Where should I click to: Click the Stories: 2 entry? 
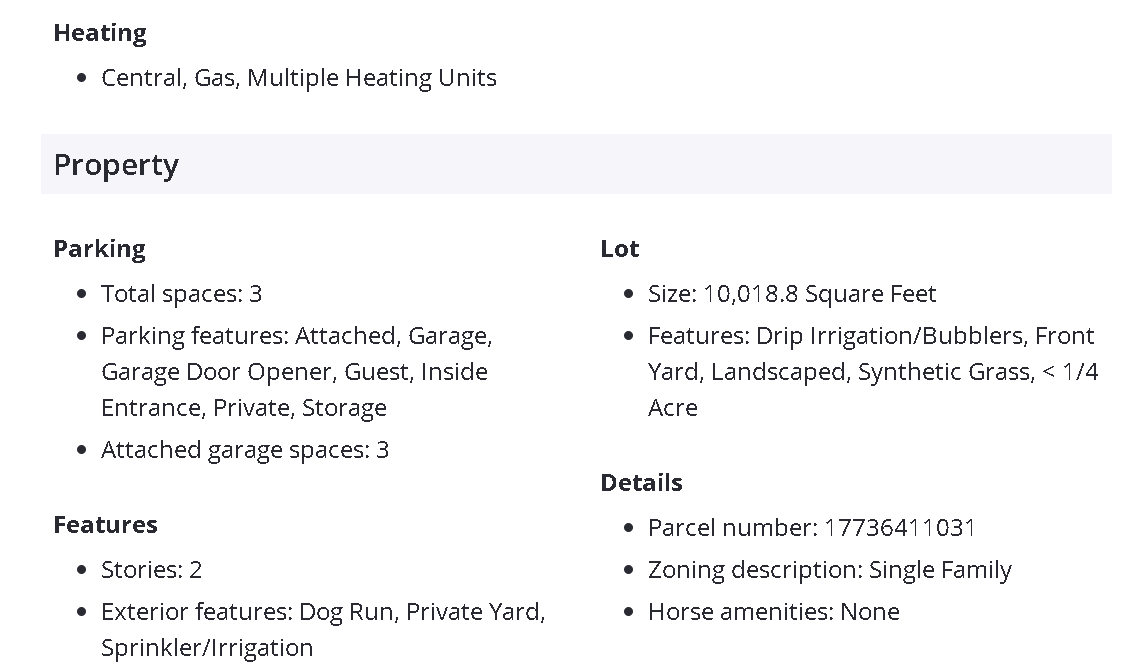(x=151, y=570)
